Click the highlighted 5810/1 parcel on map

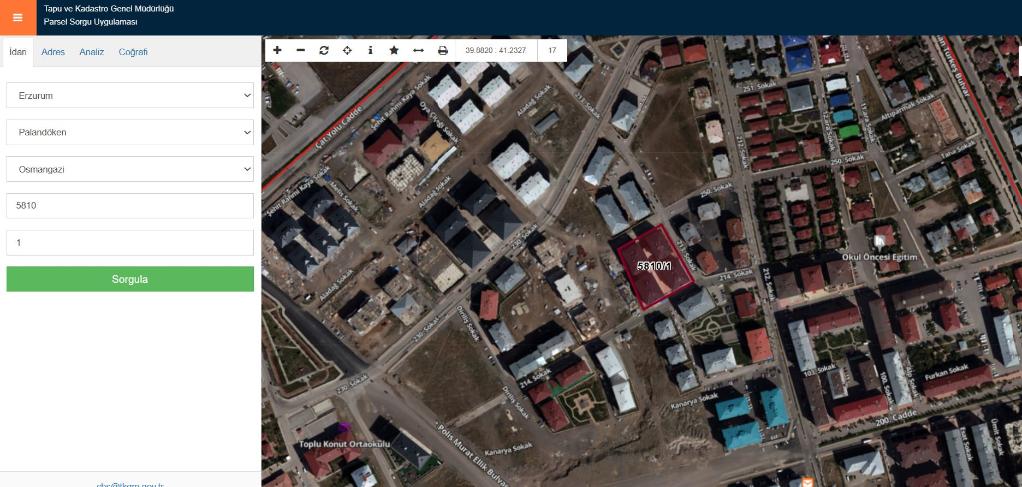[656, 267]
